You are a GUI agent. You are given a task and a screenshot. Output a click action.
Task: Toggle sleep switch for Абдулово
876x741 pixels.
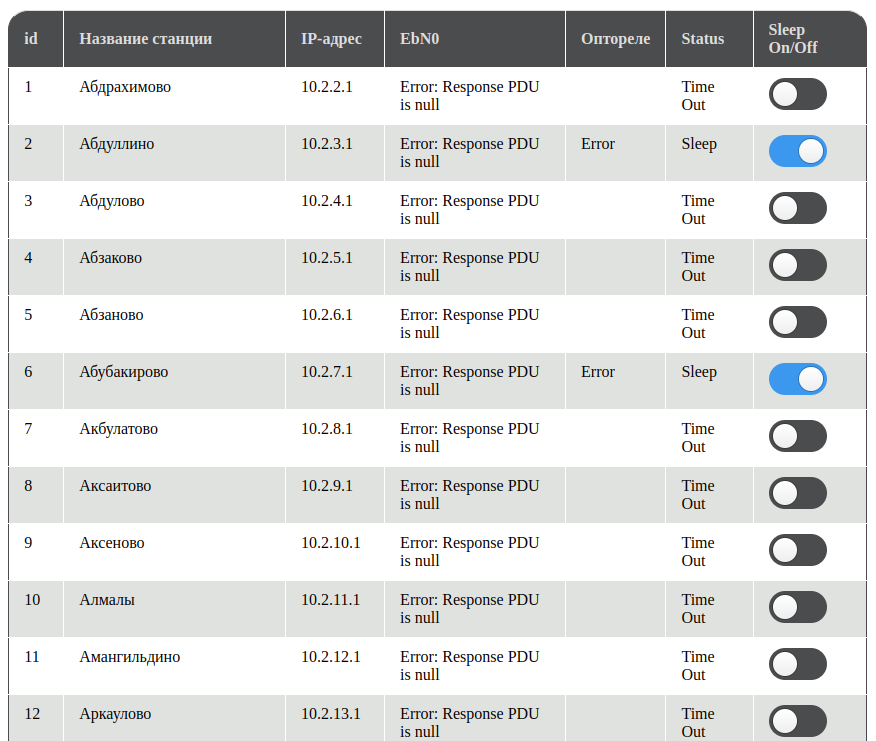point(797,208)
